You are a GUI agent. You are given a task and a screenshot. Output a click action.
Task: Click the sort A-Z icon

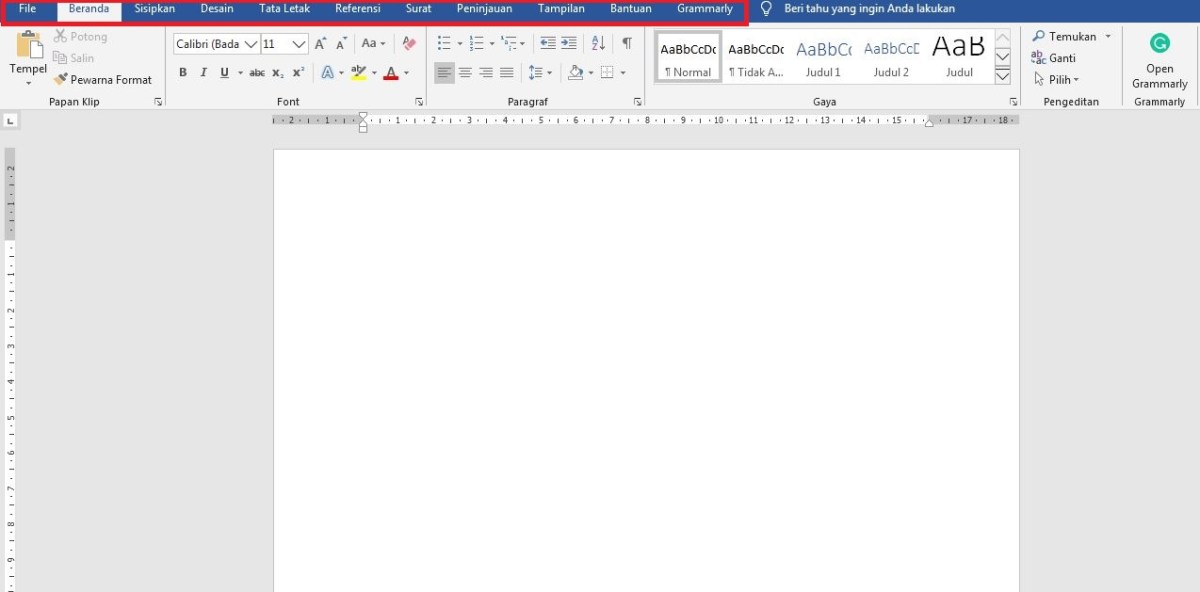coord(598,44)
